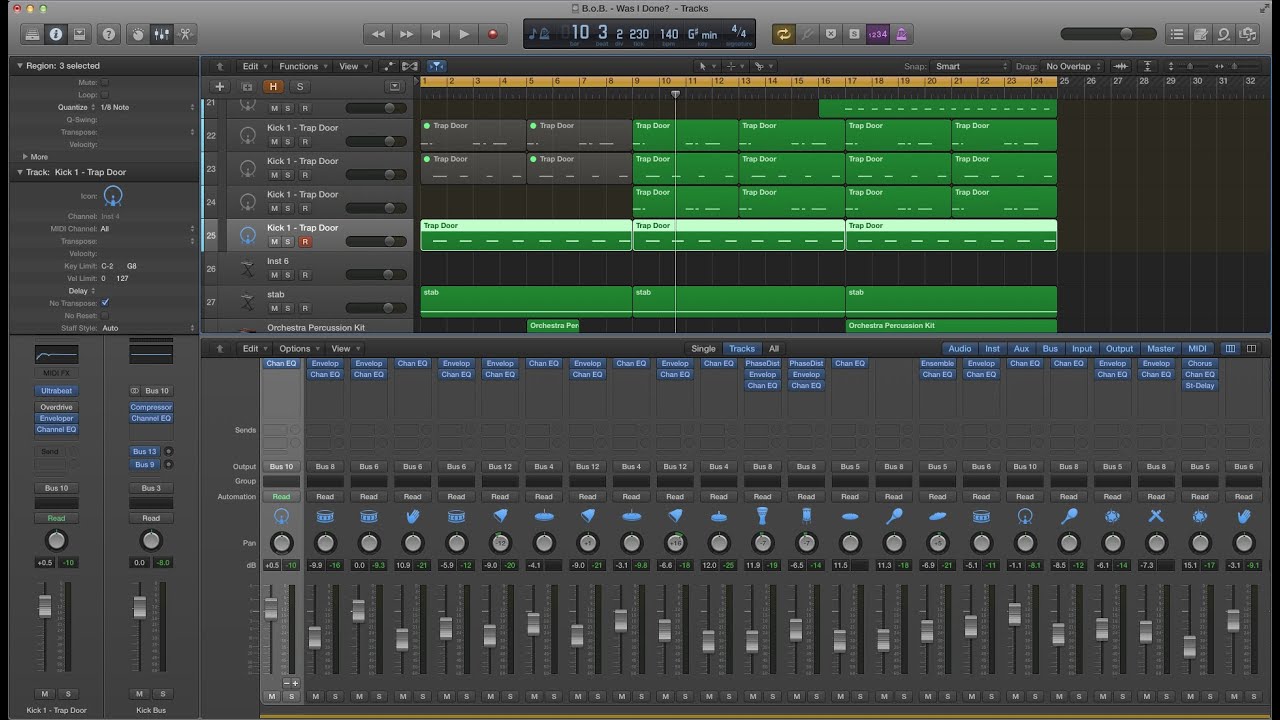1280x720 pixels.
Task: Open Quick Help question mark icon
Action: coord(109,34)
